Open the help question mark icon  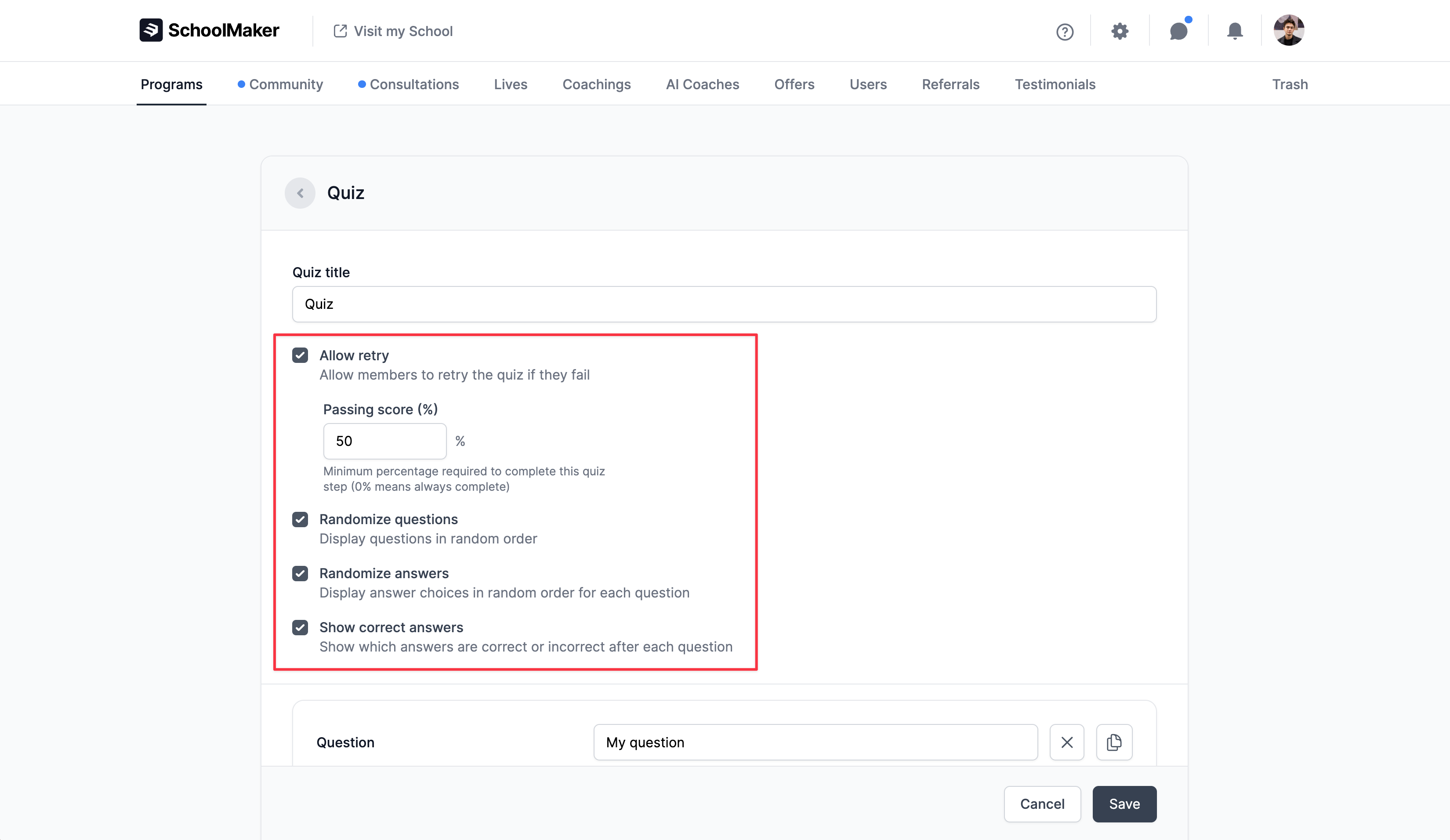(1065, 32)
